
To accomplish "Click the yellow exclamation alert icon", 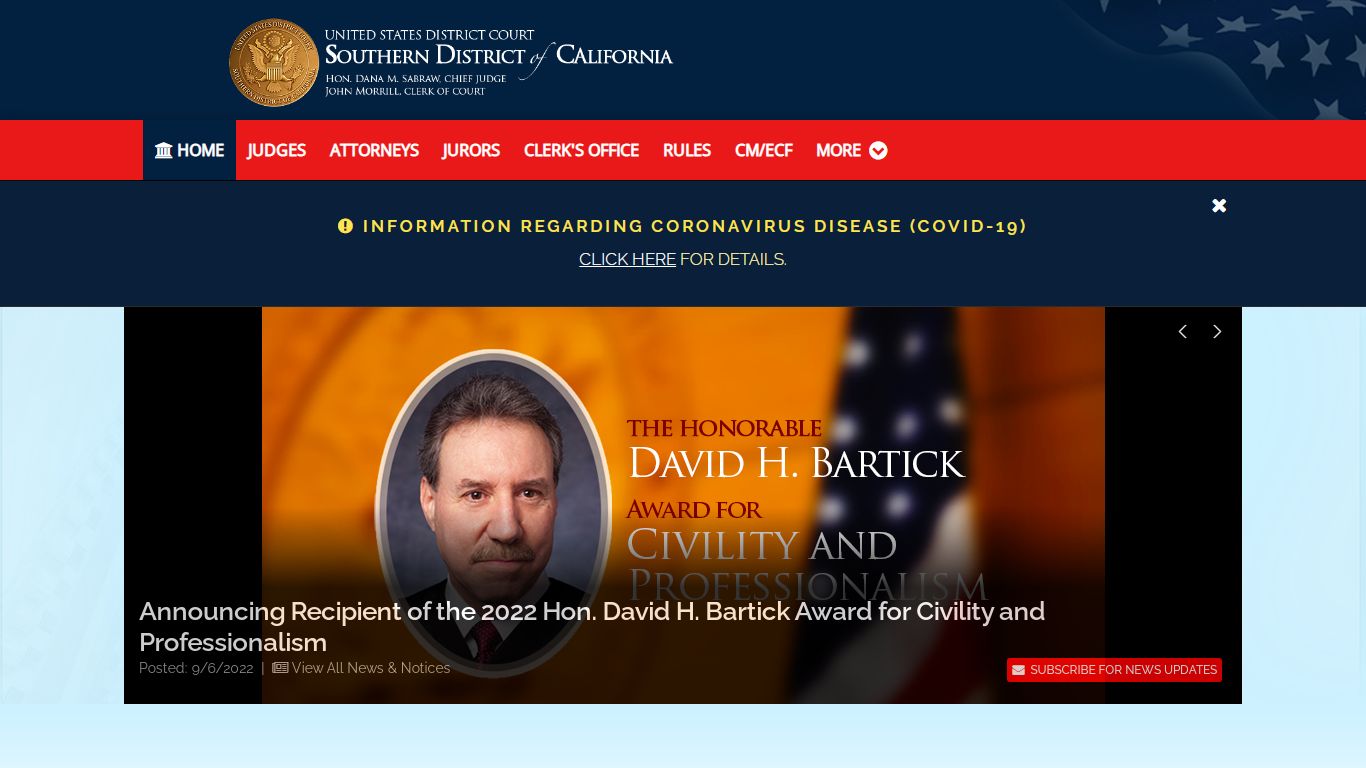I will 346,226.
